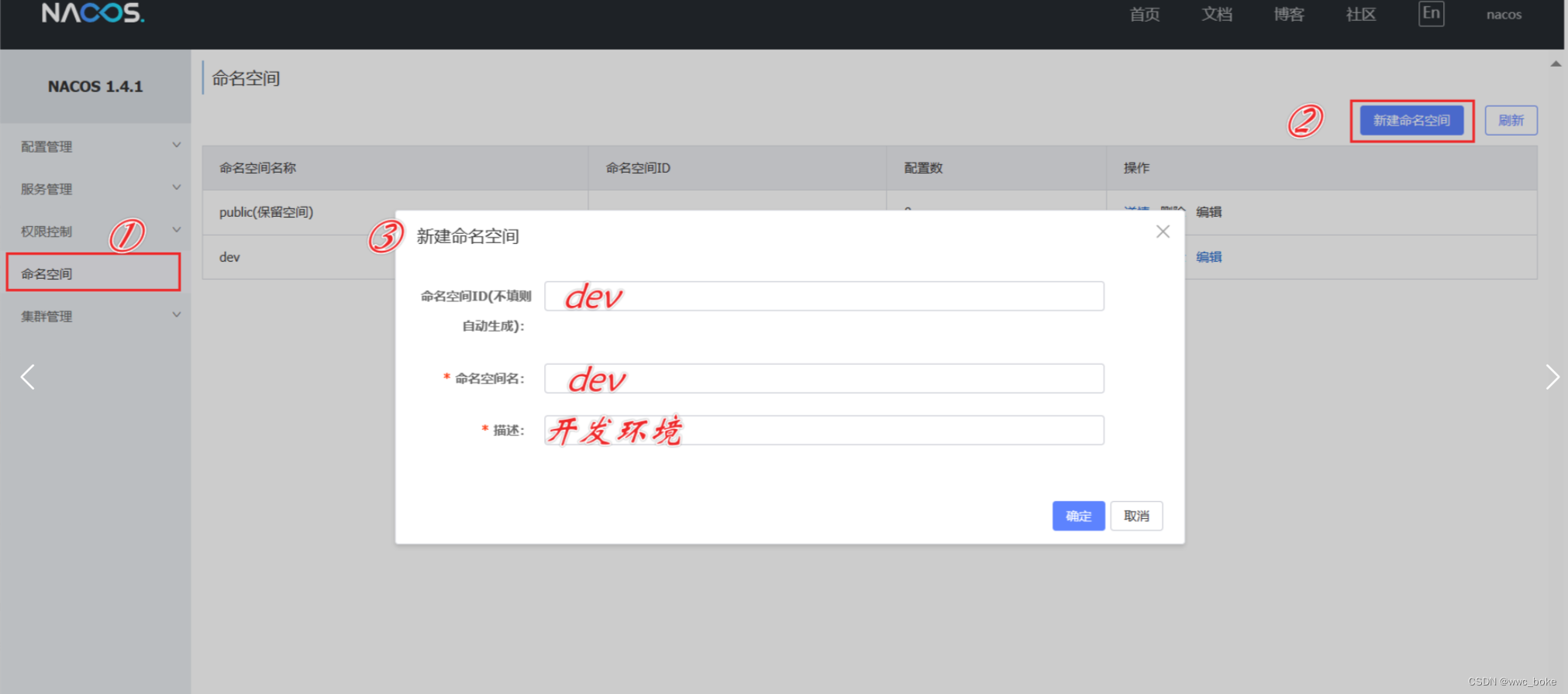Click the NACOS logo
Viewport: 1568px width, 694px height.
point(93,13)
